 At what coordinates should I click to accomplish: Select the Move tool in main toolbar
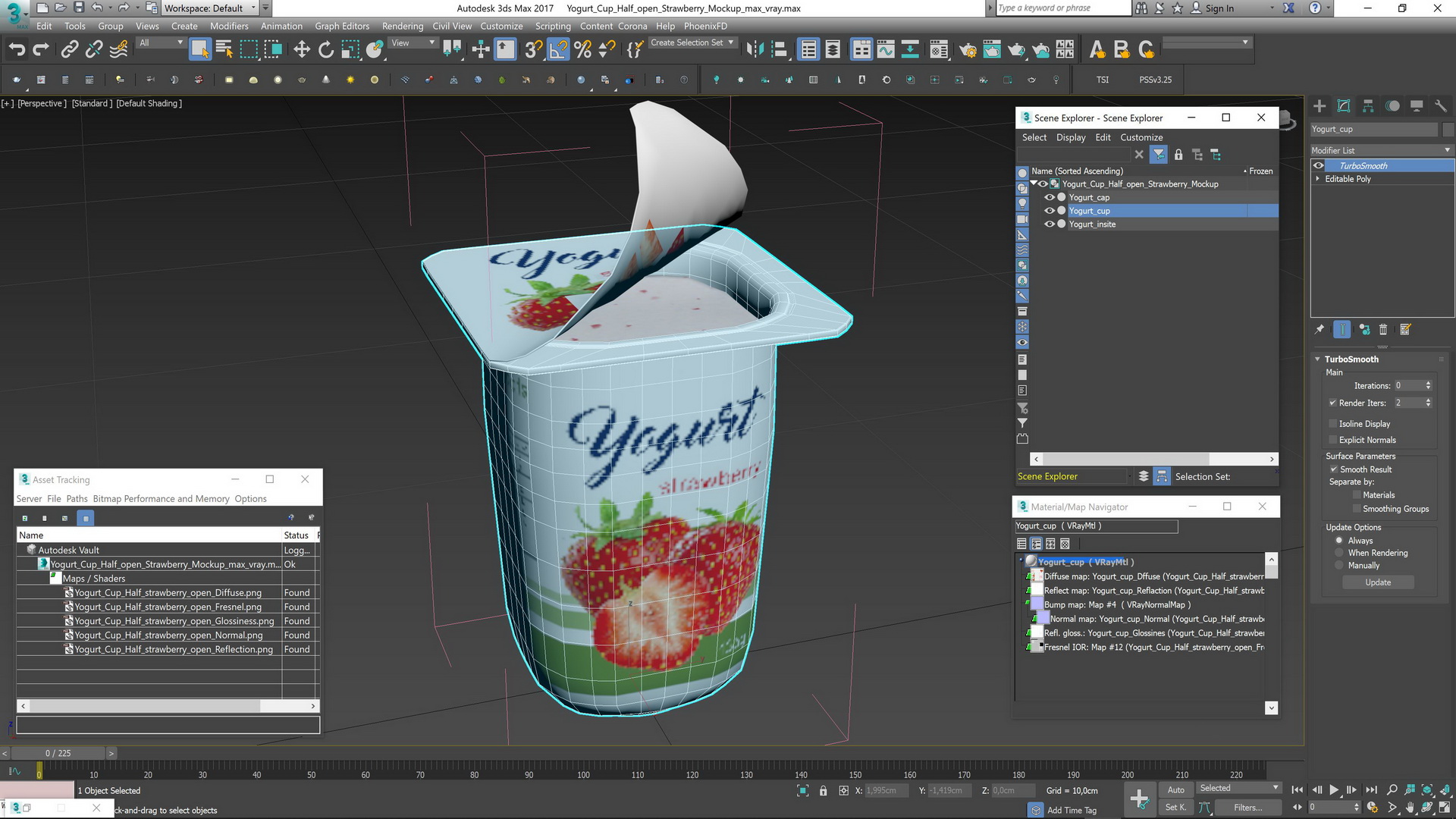[x=302, y=50]
